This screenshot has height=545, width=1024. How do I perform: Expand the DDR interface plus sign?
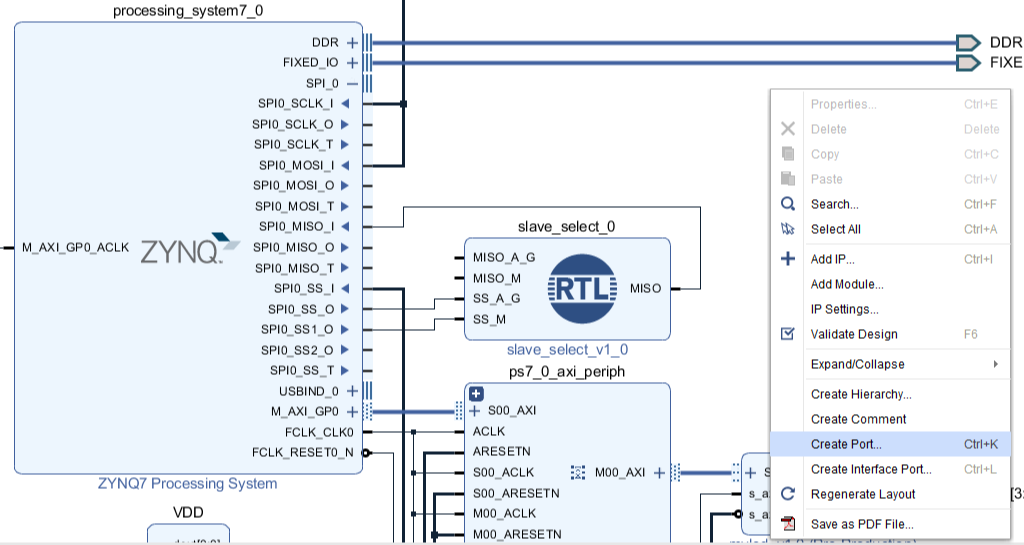353,43
